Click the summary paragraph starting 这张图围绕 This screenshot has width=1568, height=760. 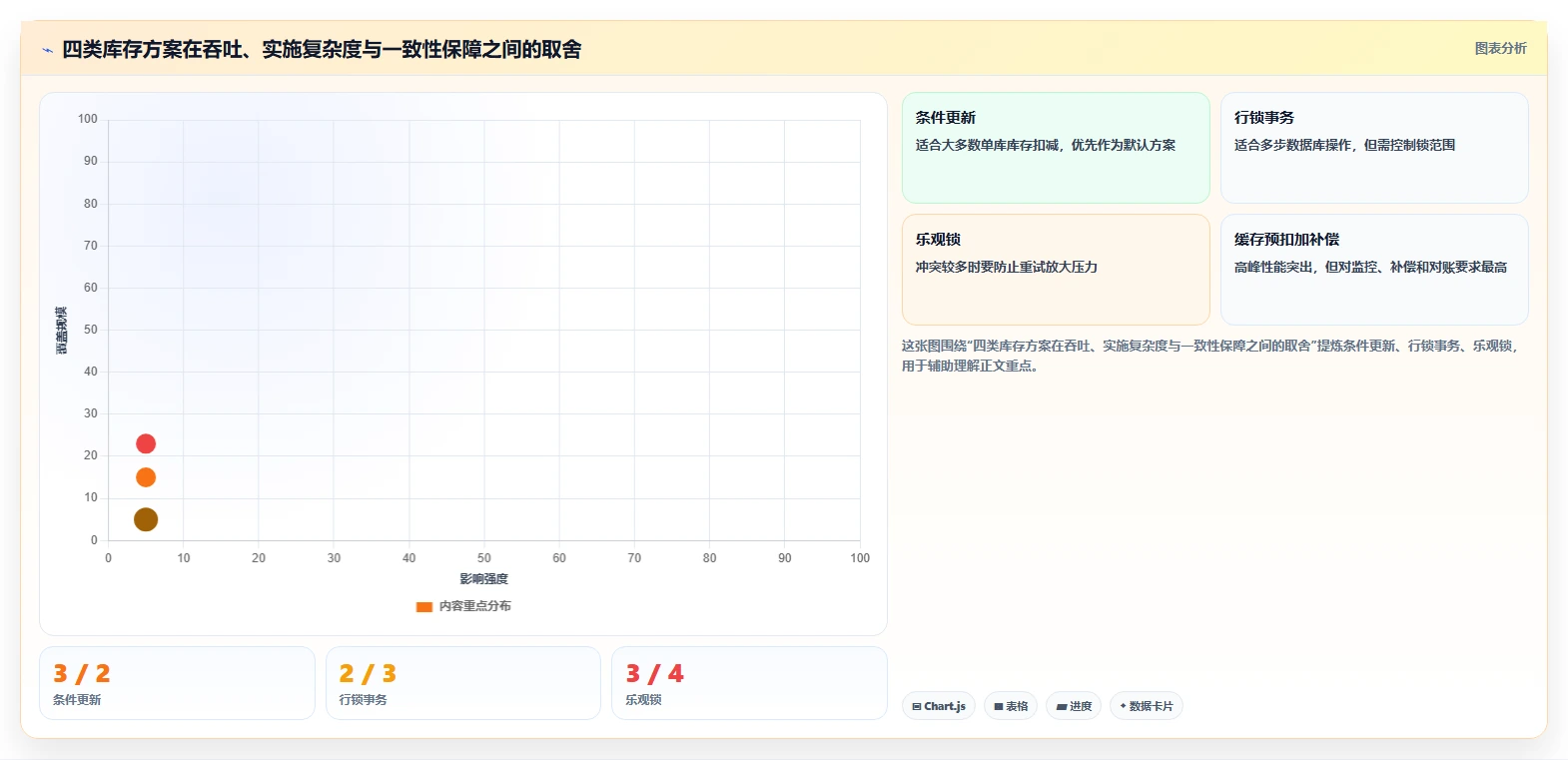point(1210,356)
